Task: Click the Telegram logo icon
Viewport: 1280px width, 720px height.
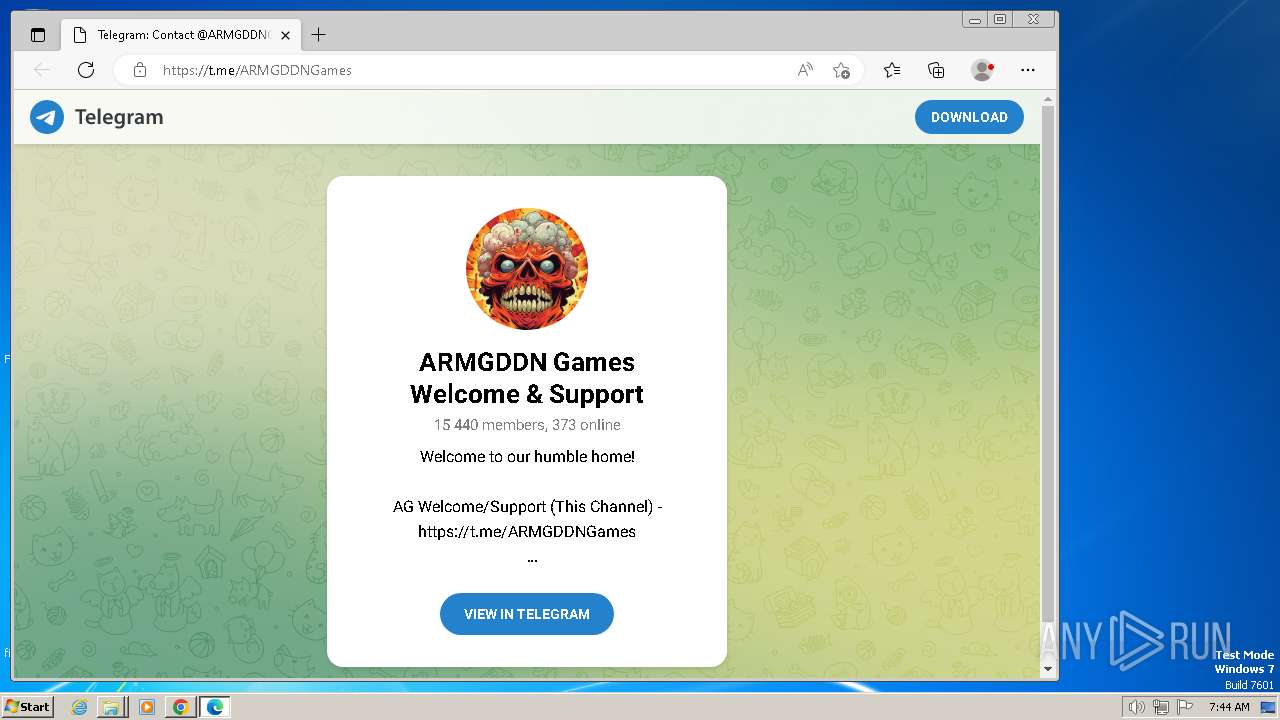Action: tap(47, 117)
